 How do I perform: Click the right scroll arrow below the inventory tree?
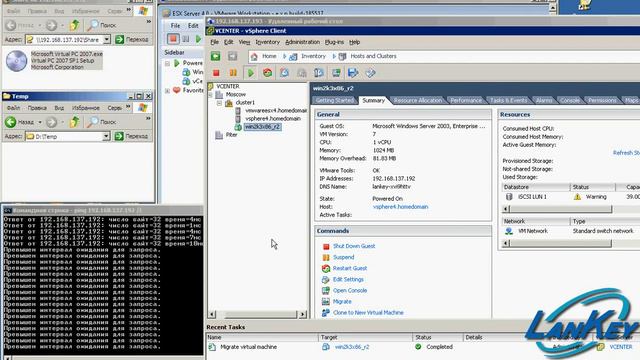pyautogui.click(x=302, y=314)
